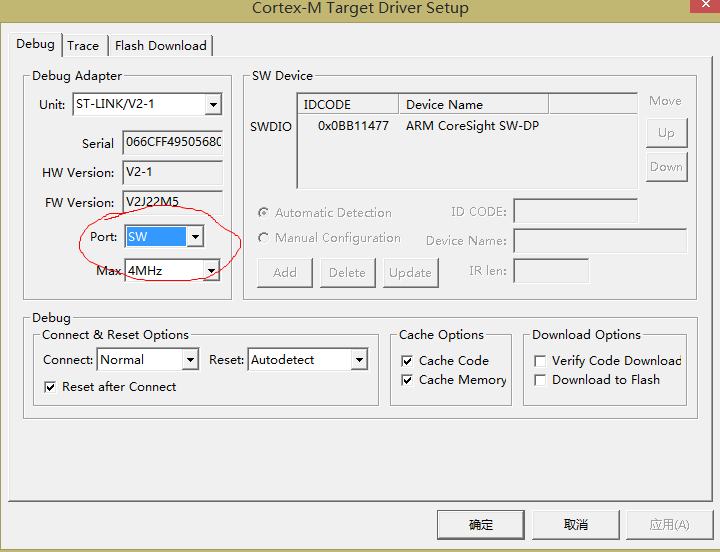Image resolution: width=720 pixels, height=552 pixels.
Task: Toggle the Cache Memory checkbox
Action: point(407,380)
